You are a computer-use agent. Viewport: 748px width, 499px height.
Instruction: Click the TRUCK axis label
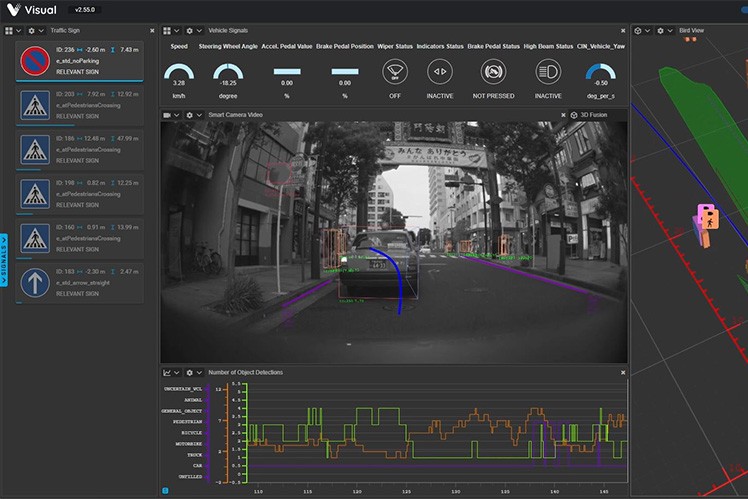point(195,455)
